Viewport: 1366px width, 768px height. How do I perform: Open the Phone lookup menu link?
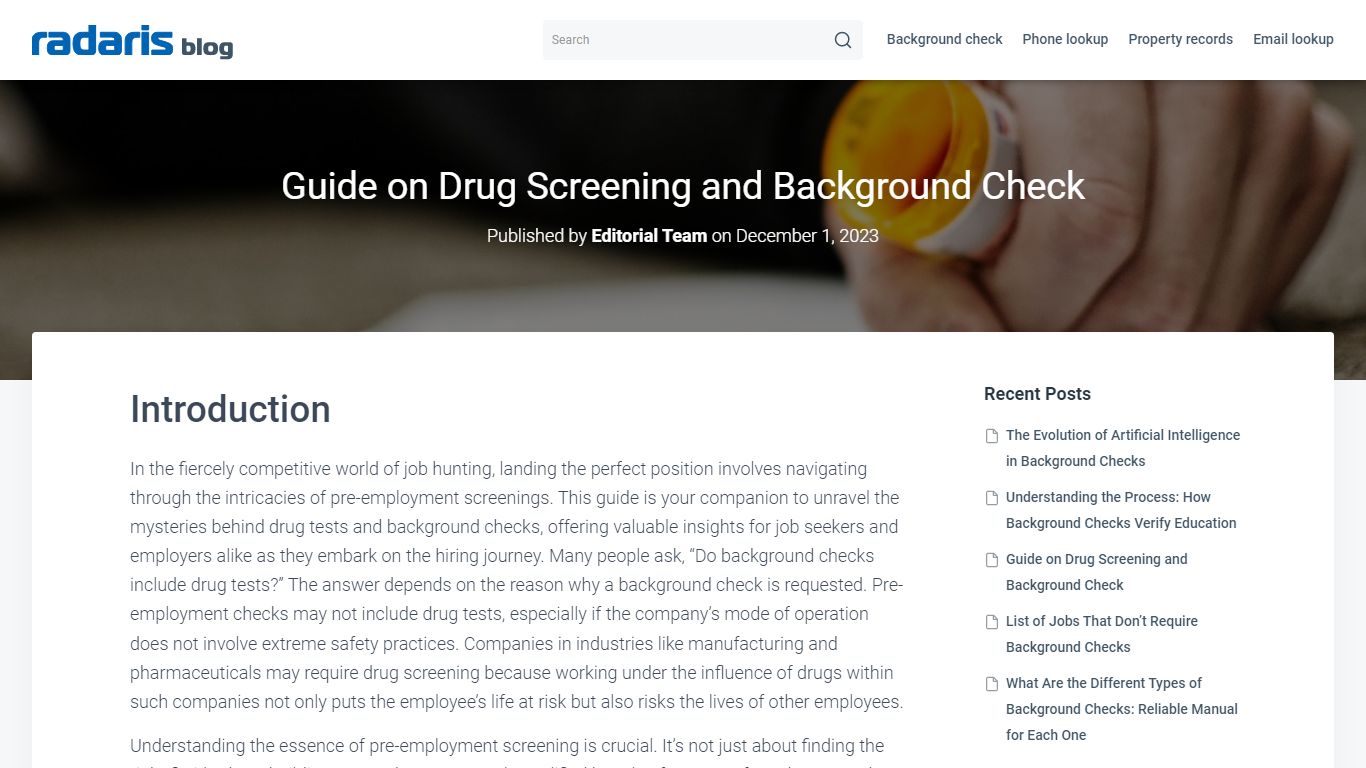coord(1065,39)
